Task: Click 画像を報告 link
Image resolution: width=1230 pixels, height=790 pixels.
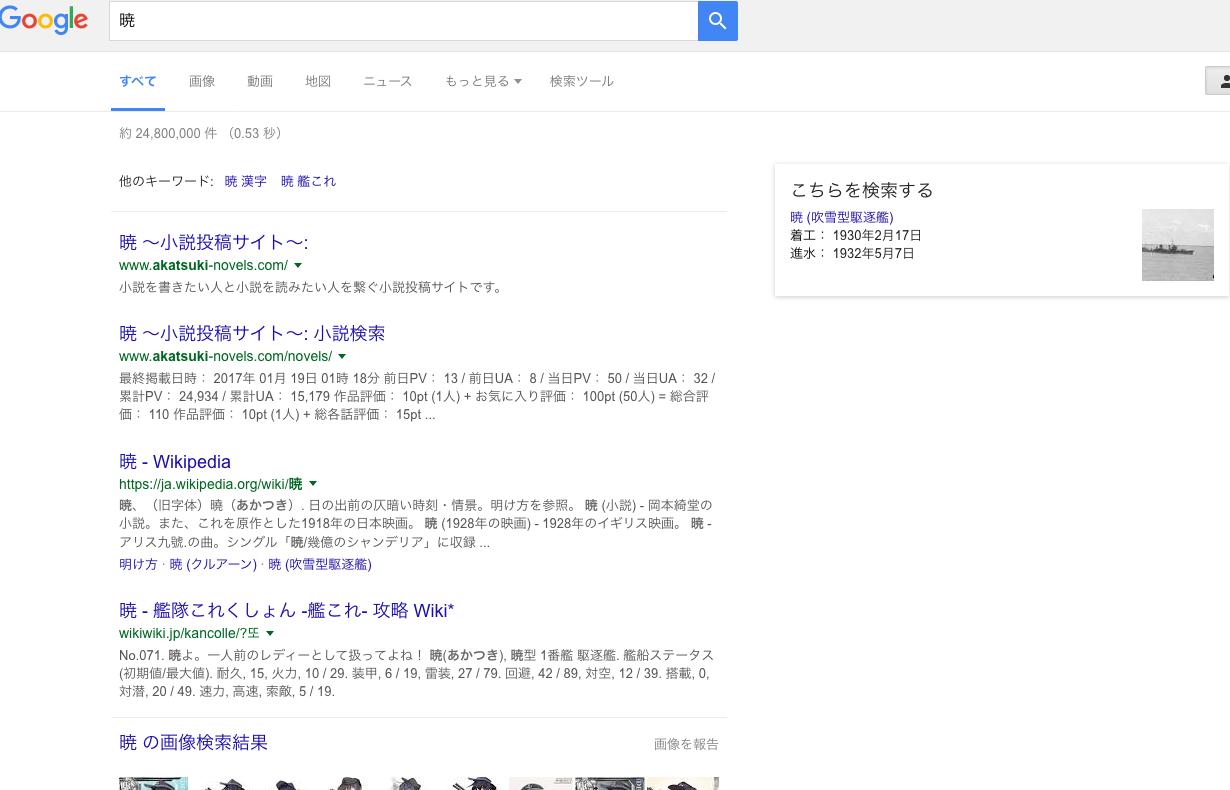Action: pos(686,744)
